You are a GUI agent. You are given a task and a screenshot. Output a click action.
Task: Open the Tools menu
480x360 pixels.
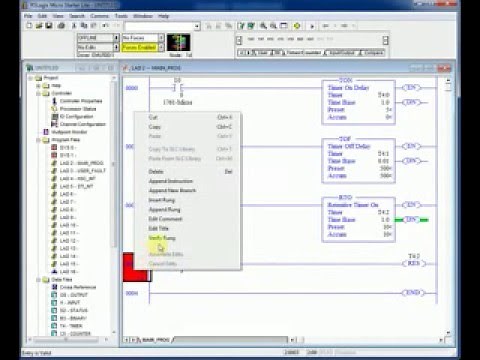pos(121,16)
